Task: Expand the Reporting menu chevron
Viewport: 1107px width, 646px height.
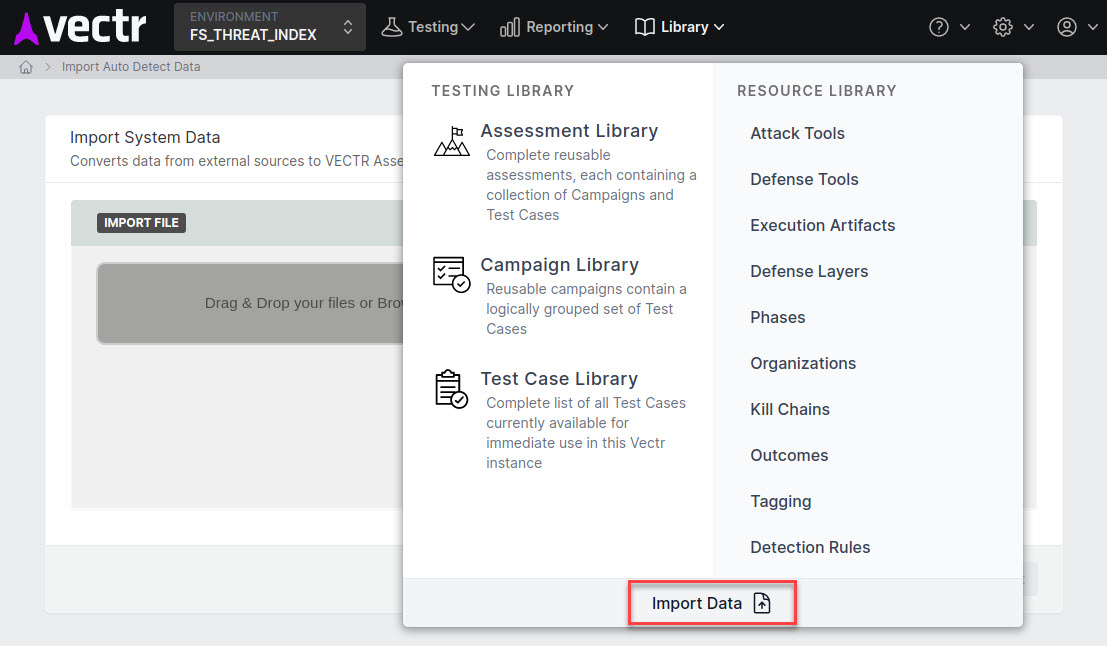Action: (602, 27)
